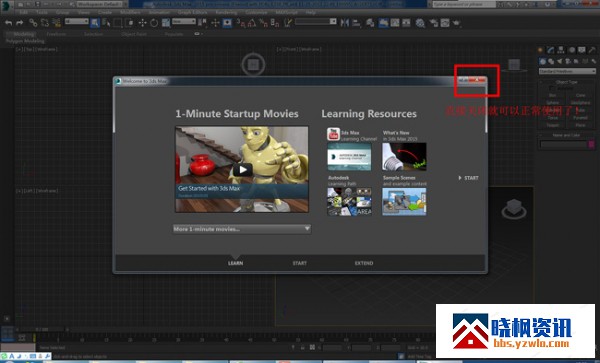Image resolution: width=600 pixels, height=363 pixels.
Task: Open the Standard Primitives dropdown
Action: coord(567,71)
